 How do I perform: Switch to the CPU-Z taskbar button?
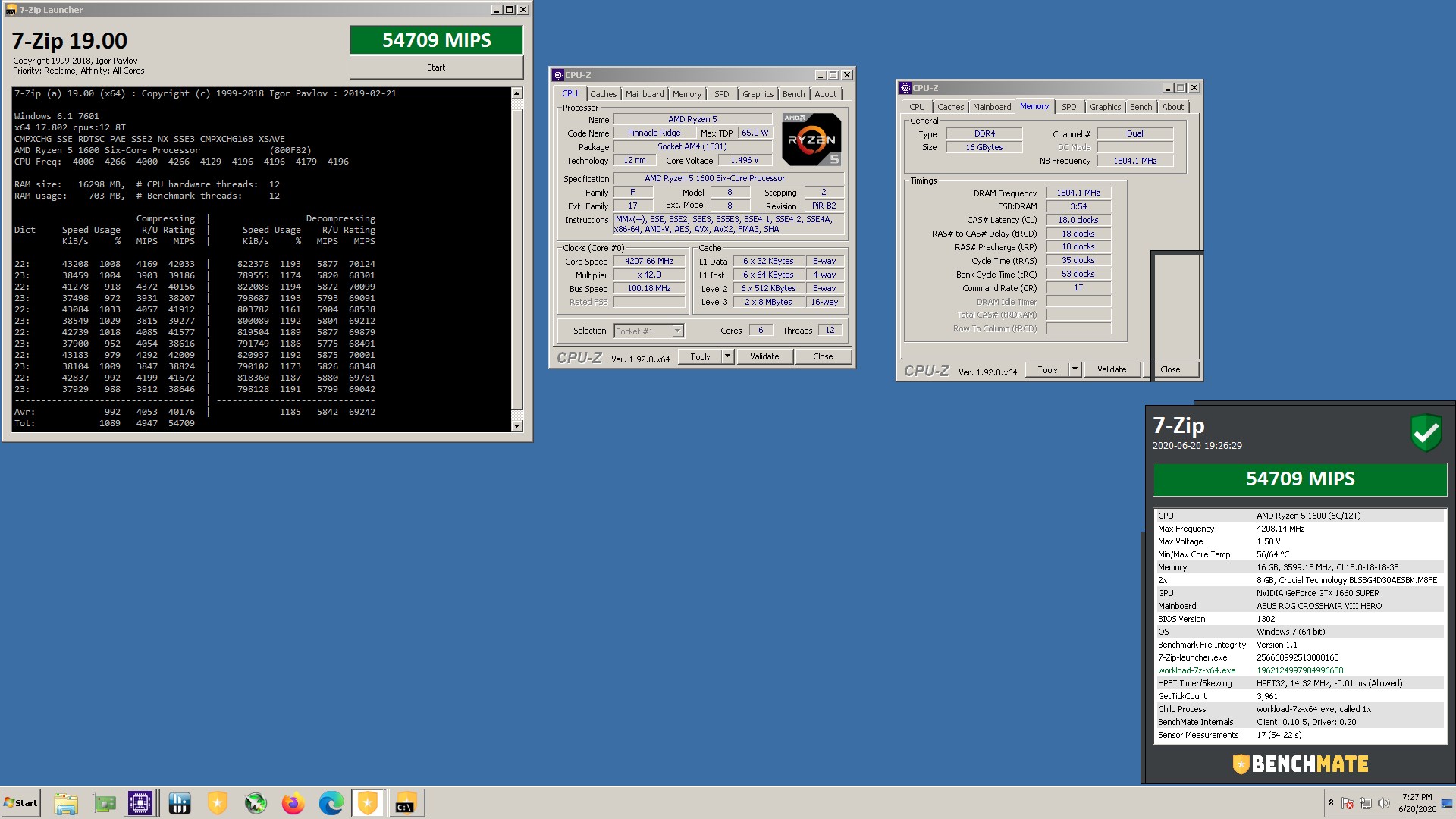(x=141, y=803)
